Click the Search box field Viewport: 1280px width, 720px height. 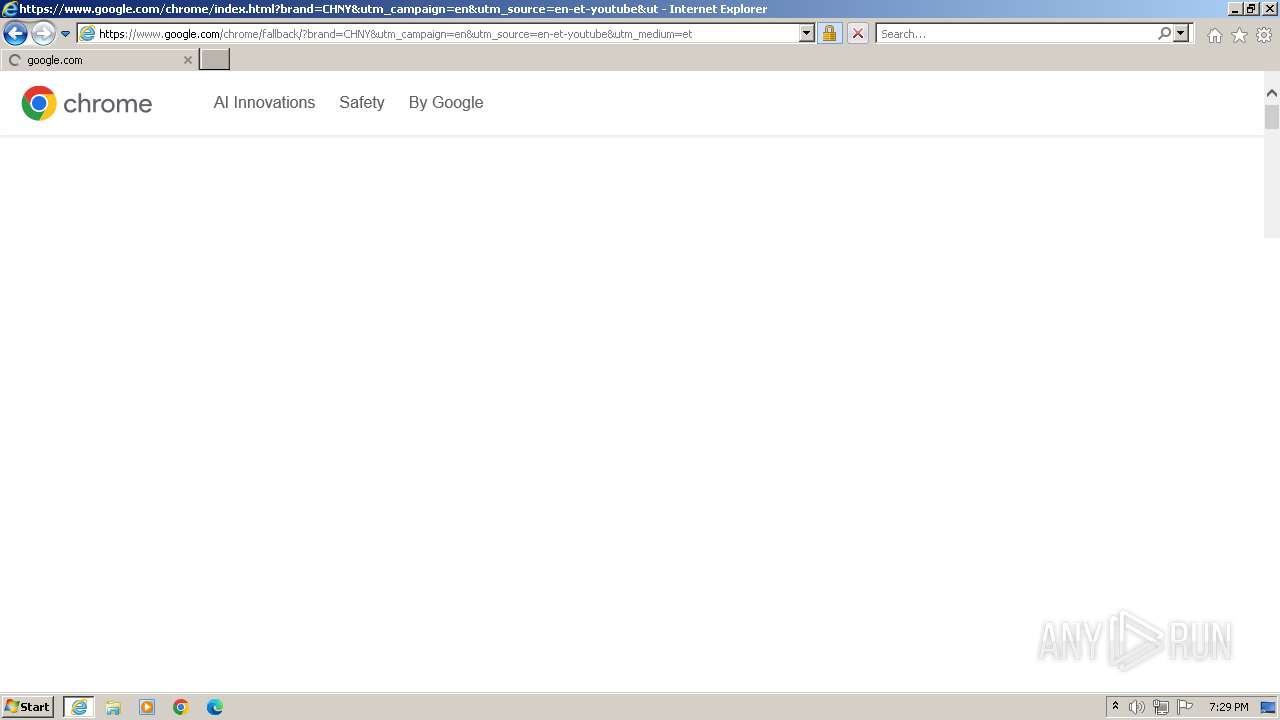1016,34
